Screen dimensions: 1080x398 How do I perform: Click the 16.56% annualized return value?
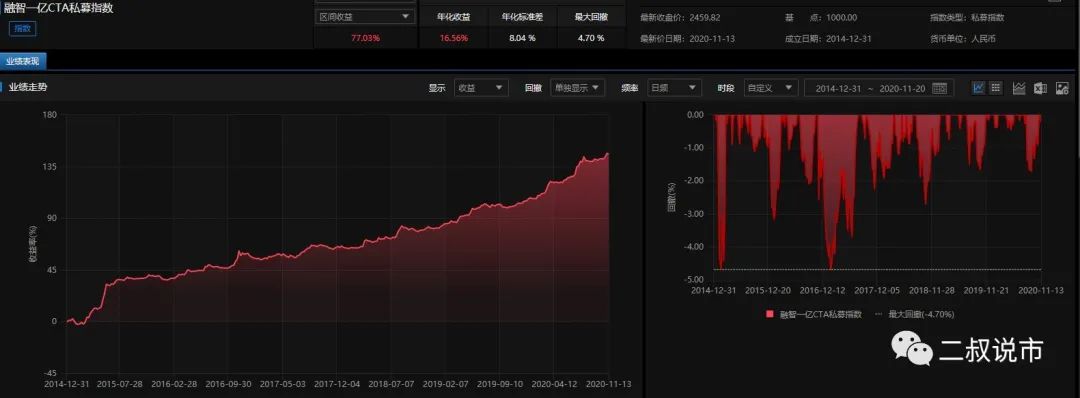453,38
